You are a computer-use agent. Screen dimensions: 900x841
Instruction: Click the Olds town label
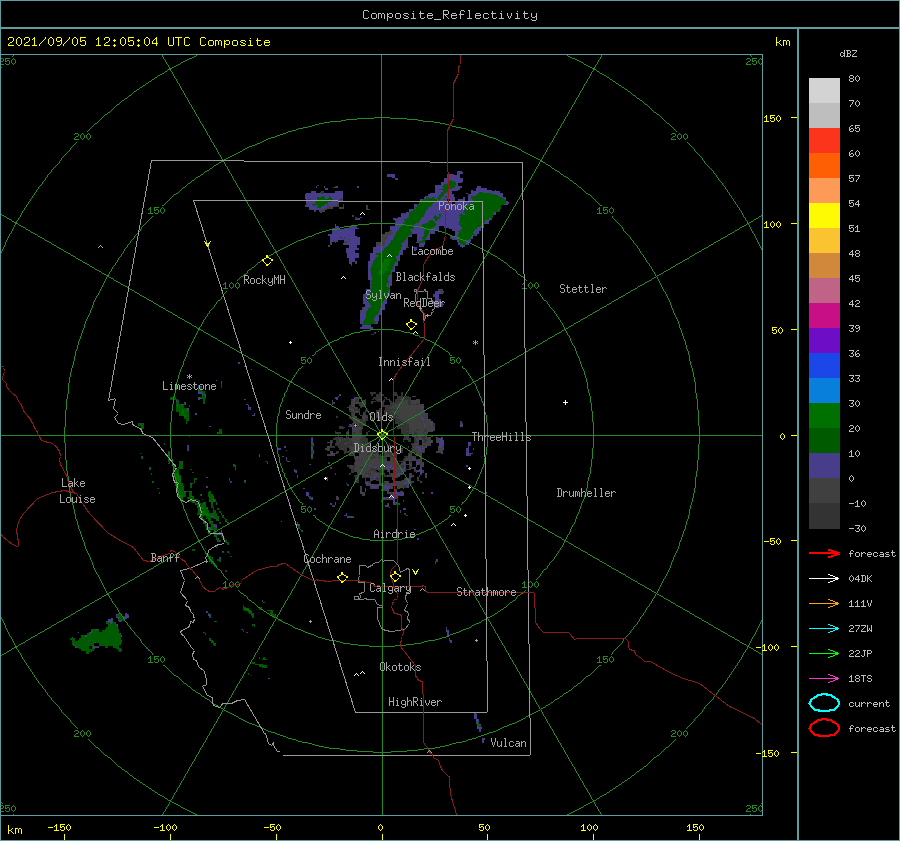pyautogui.click(x=381, y=417)
